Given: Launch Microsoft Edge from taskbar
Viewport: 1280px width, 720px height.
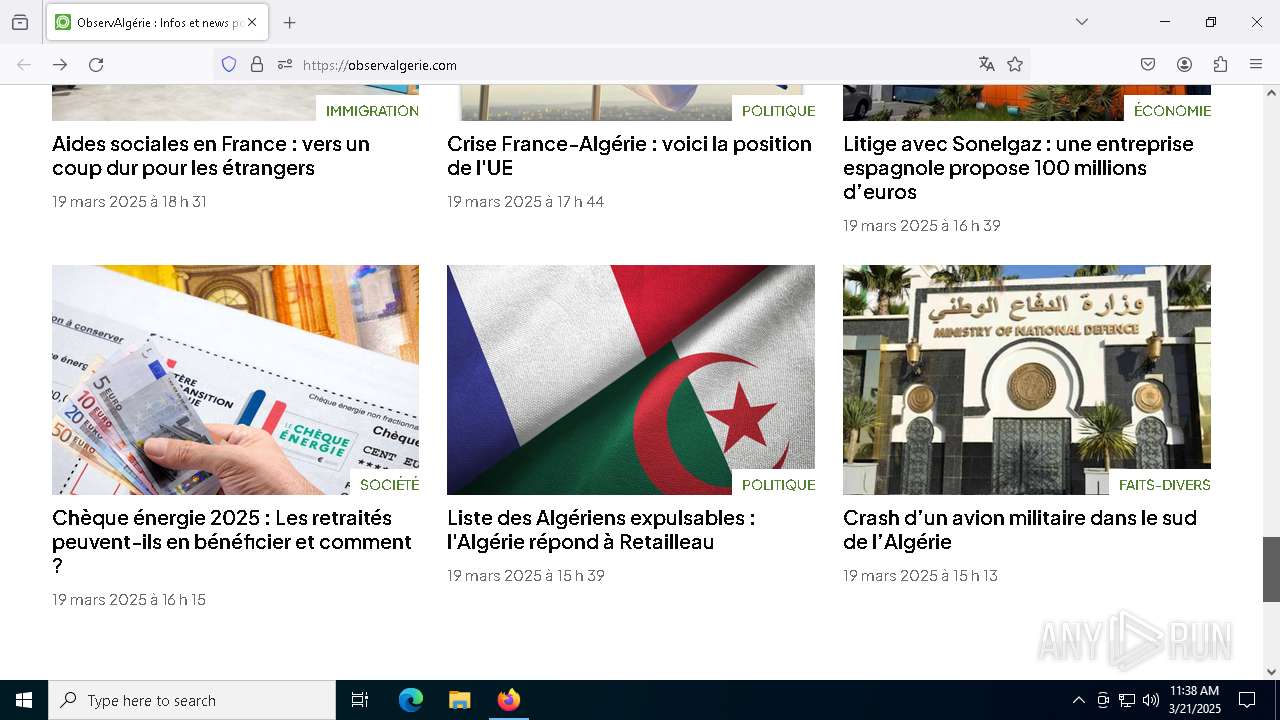Looking at the screenshot, I should click(x=411, y=700).
